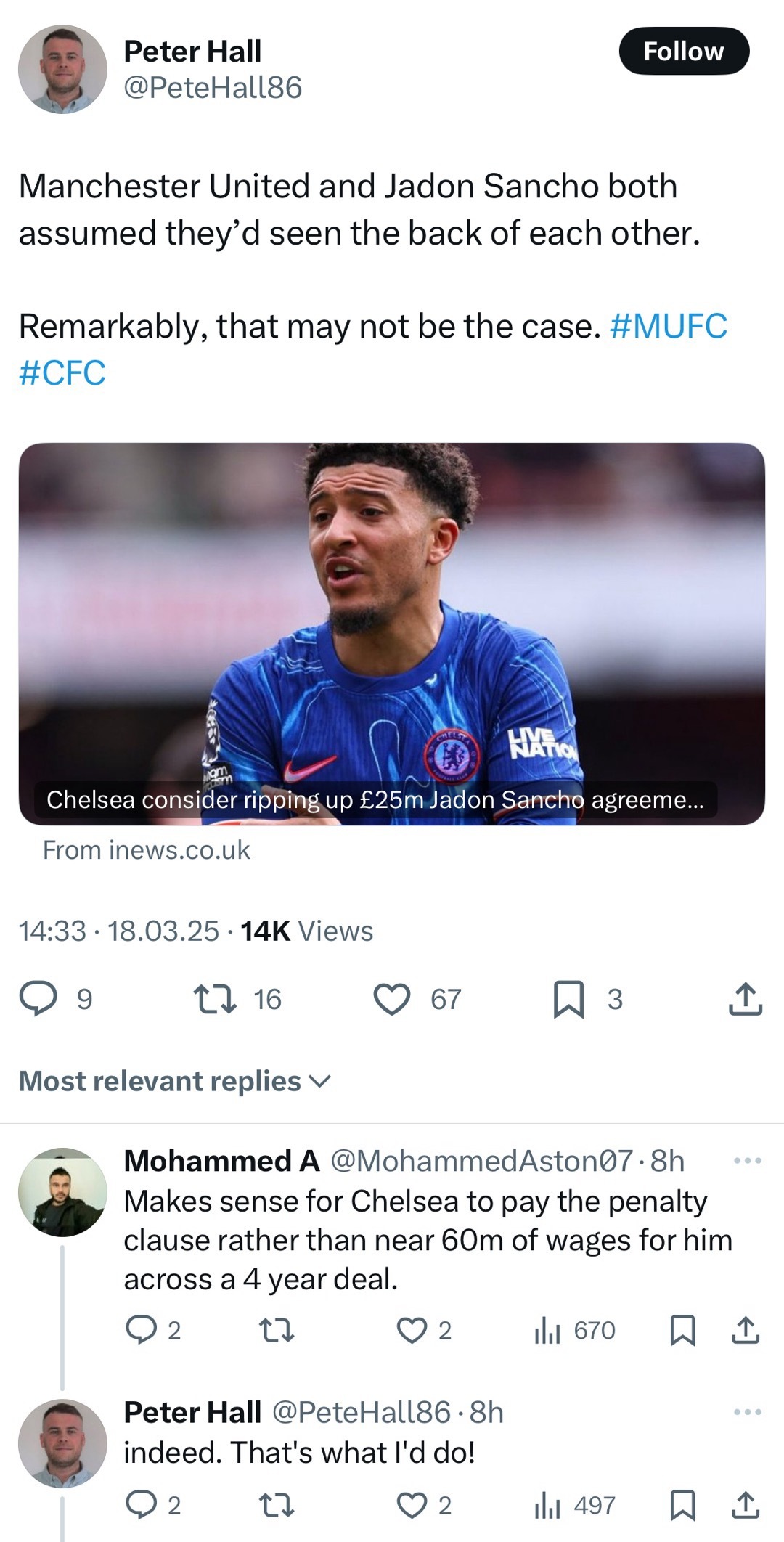784x1542 pixels.
Task: Open more options on Mohammed A's reply
Action: tap(747, 1161)
